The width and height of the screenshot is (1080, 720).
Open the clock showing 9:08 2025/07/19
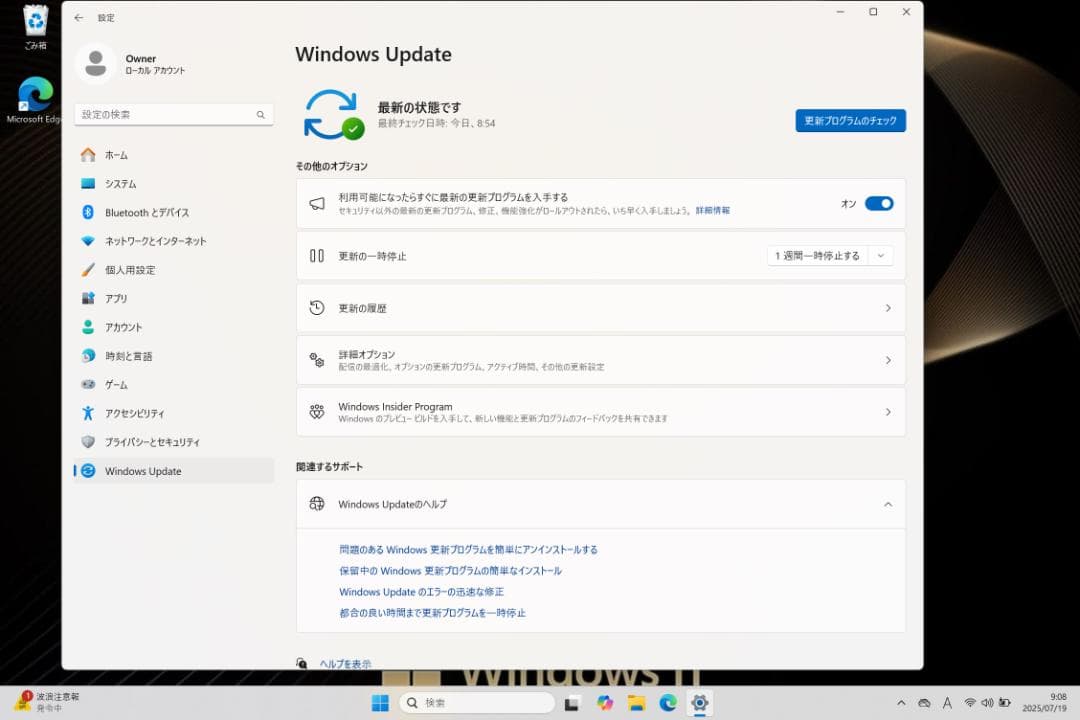(1044, 702)
